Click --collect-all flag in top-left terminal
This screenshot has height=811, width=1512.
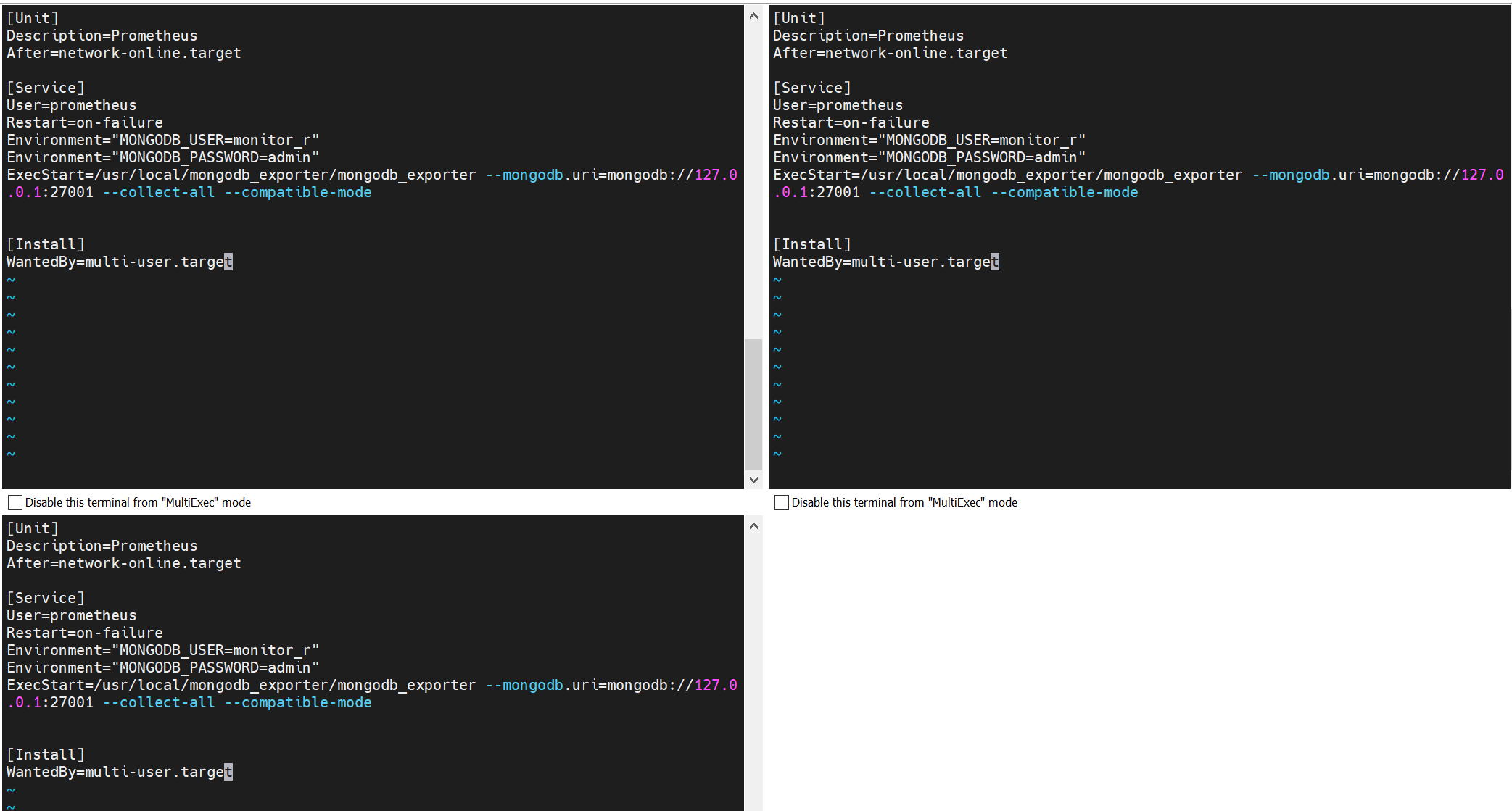pyautogui.click(x=159, y=192)
